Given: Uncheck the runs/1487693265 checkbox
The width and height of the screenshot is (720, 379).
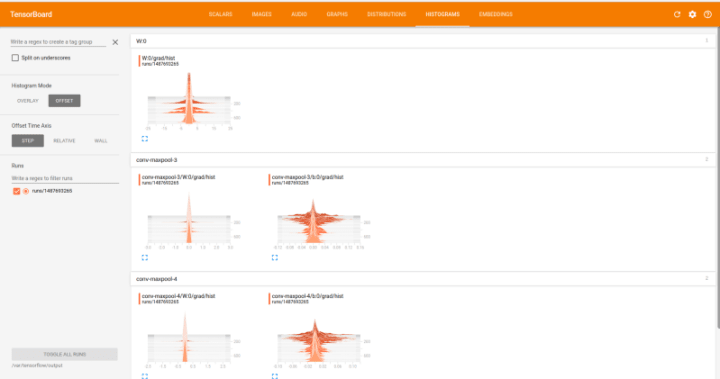Looking at the screenshot, I should 17,191.
